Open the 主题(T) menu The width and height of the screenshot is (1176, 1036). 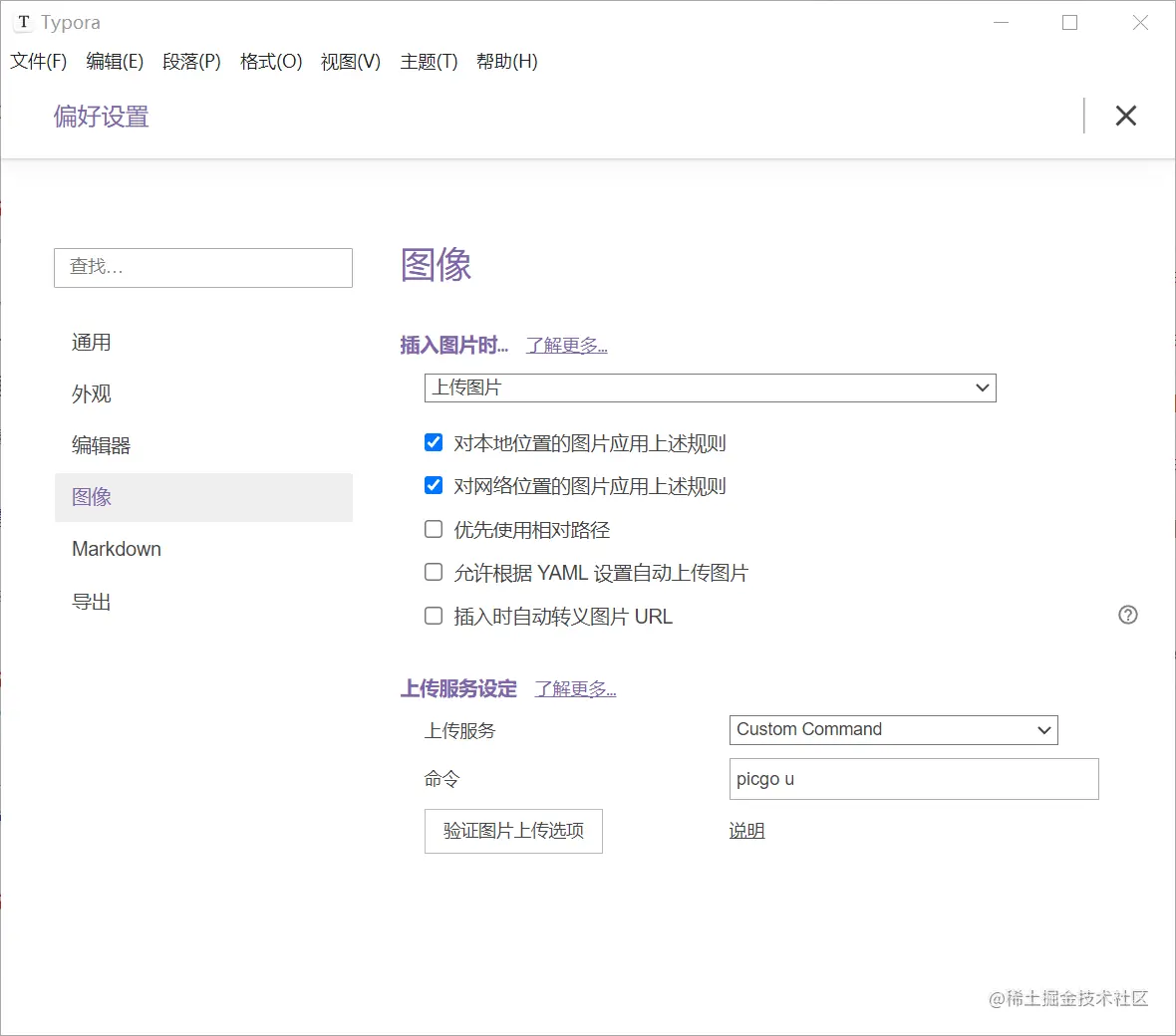(x=429, y=62)
